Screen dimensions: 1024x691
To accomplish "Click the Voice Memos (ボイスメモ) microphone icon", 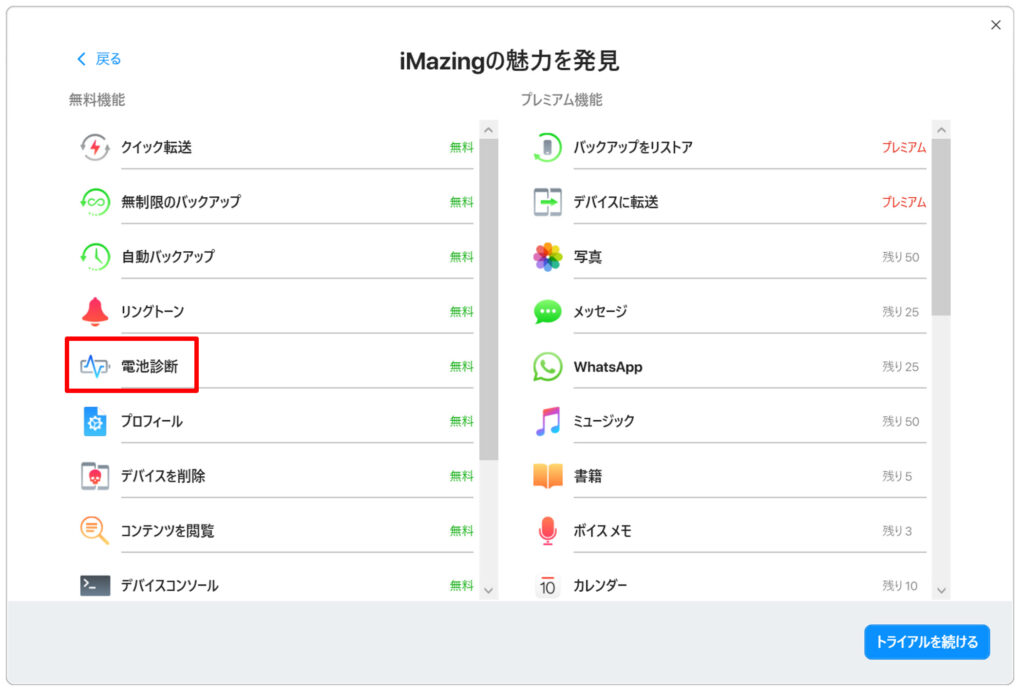I will [547, 530].
